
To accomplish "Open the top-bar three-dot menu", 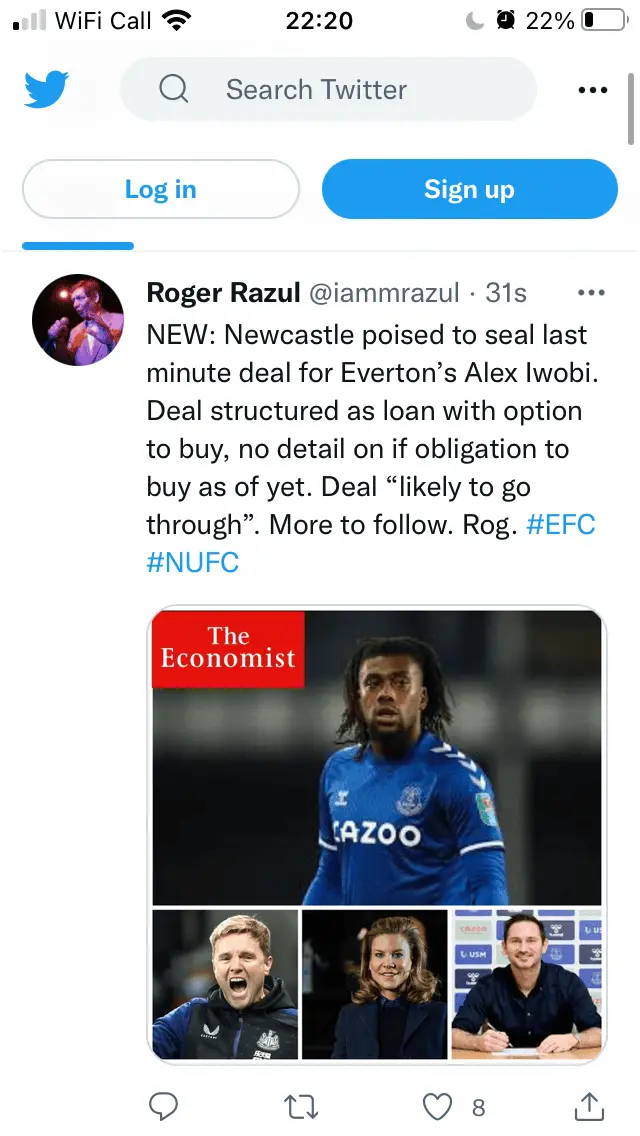I will click(593, 90).
